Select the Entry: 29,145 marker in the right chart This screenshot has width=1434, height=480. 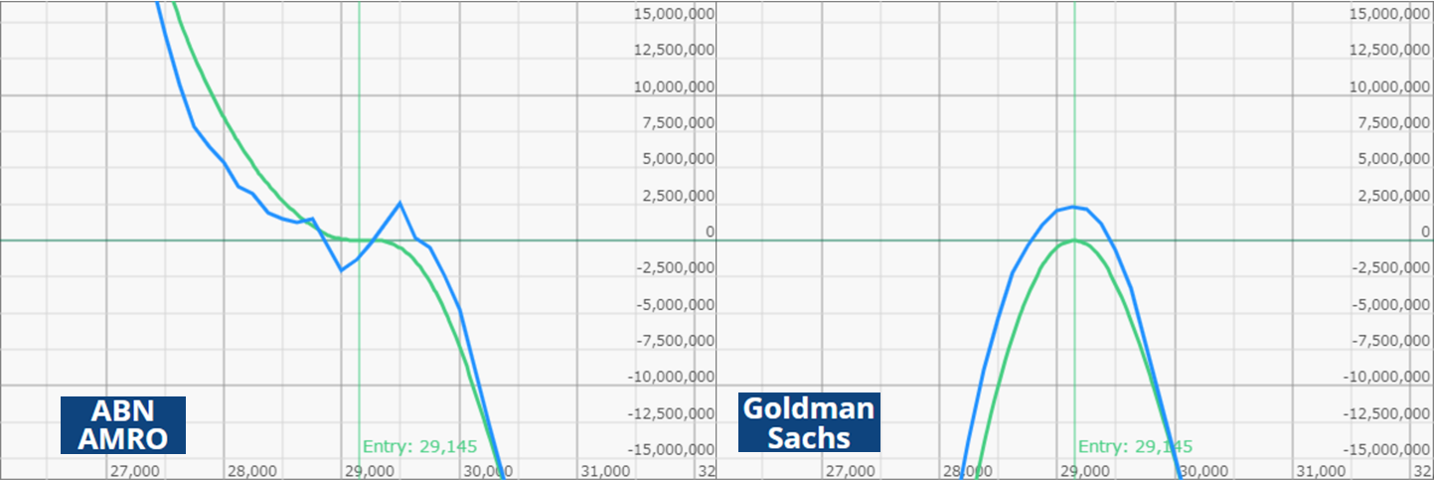[1135, 447]
